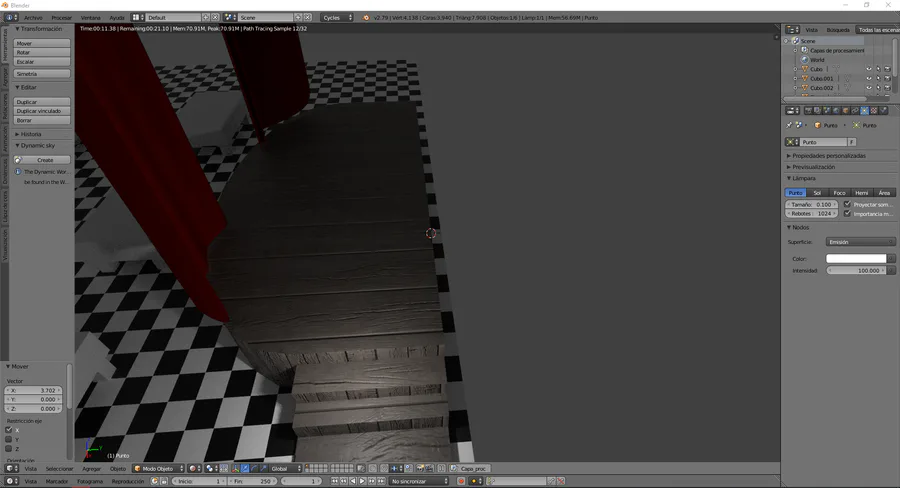Click the Borrar button
Viewport: 900px width, 488px height.
(42, 120)
